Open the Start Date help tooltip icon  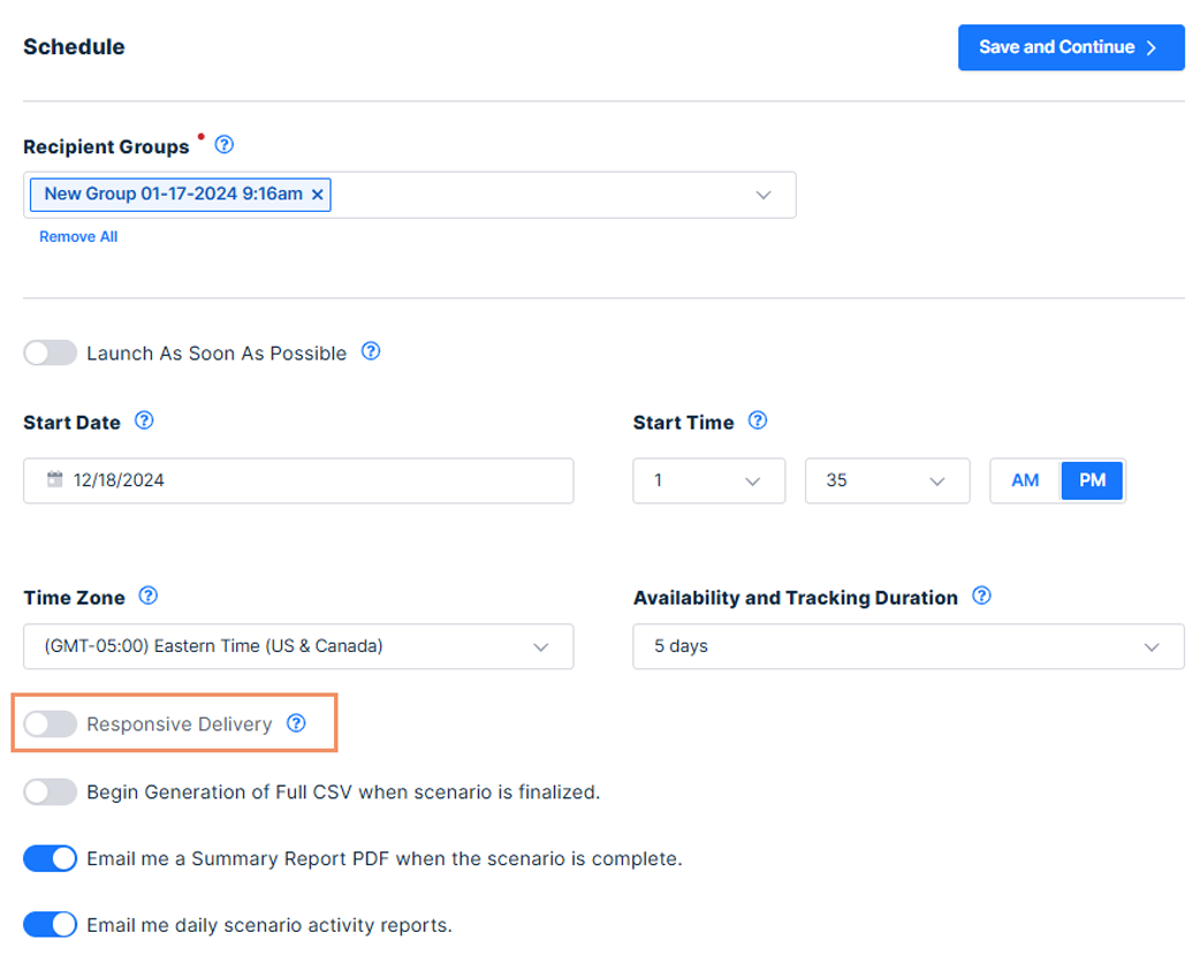click(144, 421)
